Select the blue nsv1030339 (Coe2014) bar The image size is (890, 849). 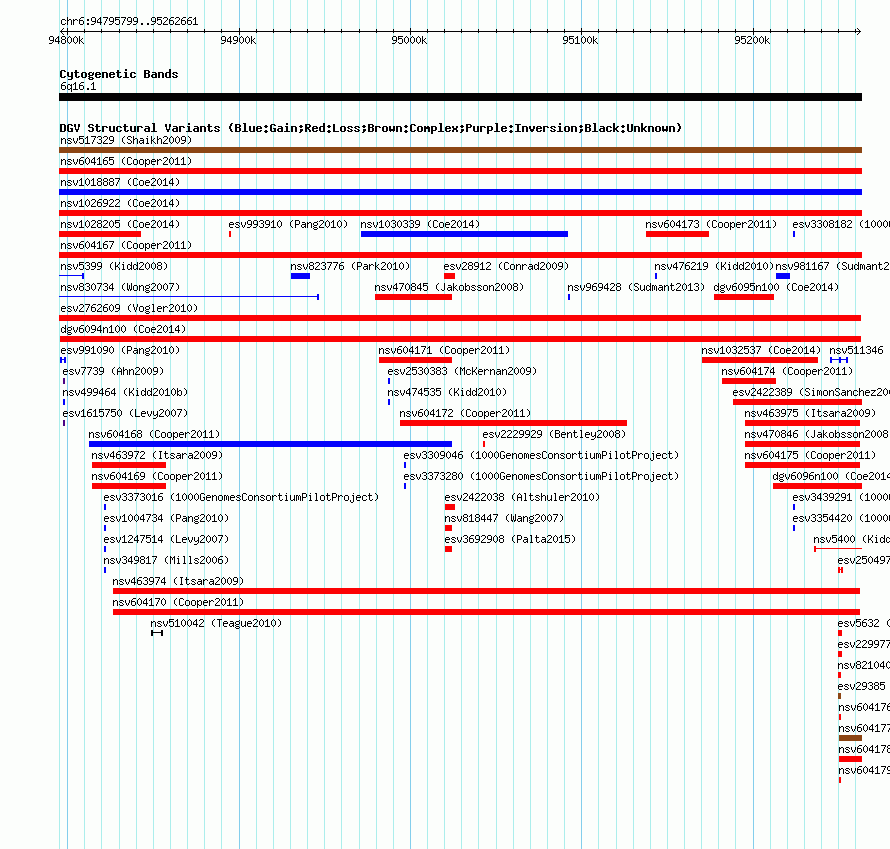coord(464,234)
